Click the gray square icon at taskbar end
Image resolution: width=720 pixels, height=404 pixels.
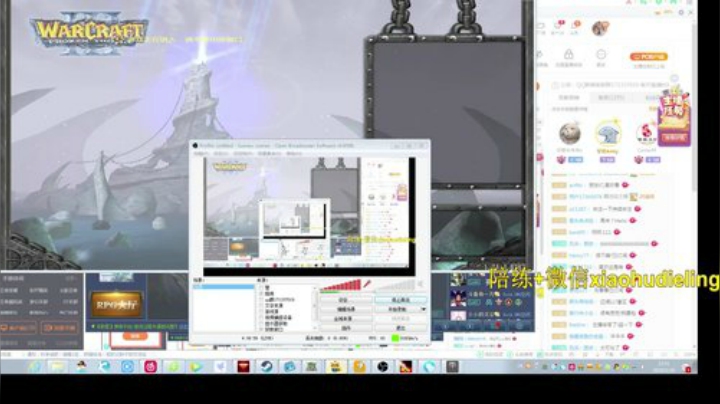(x=452, y=366)
